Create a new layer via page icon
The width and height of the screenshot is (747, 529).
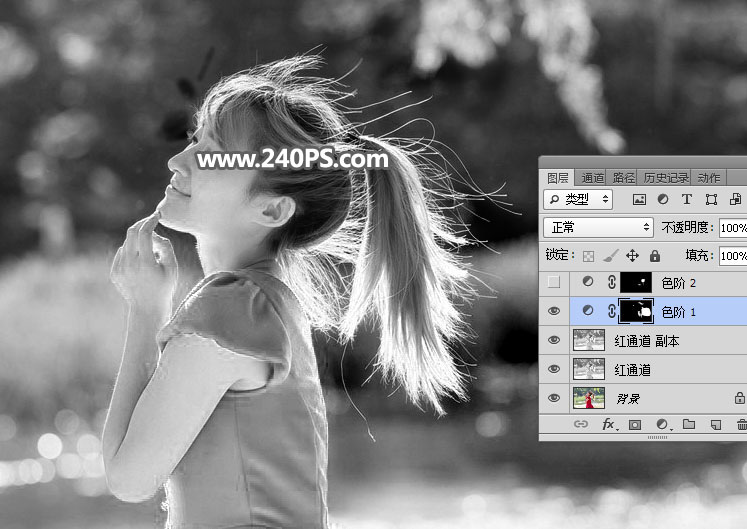(715, 425)
